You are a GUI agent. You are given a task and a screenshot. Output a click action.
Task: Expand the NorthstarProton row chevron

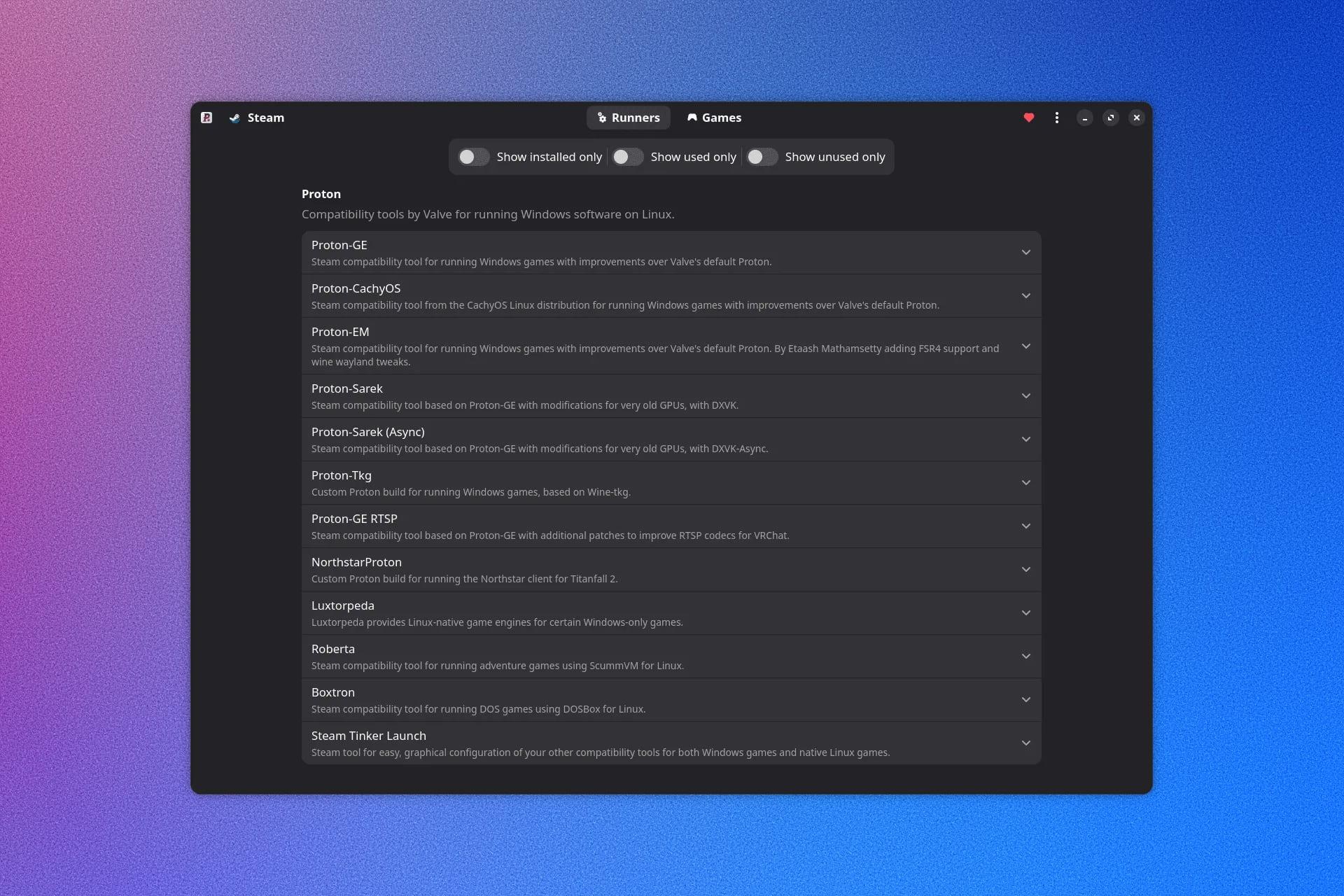[x=1026, y=569]
